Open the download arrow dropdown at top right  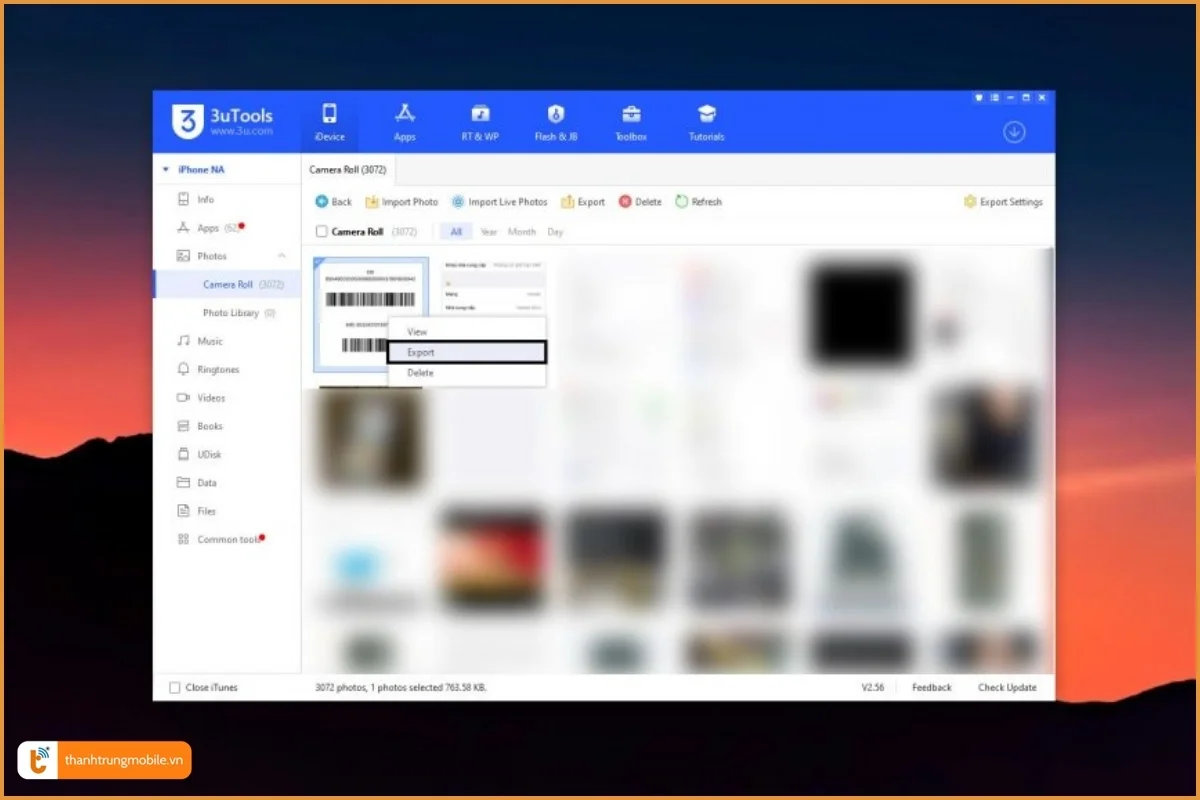tap(1014, 131)
